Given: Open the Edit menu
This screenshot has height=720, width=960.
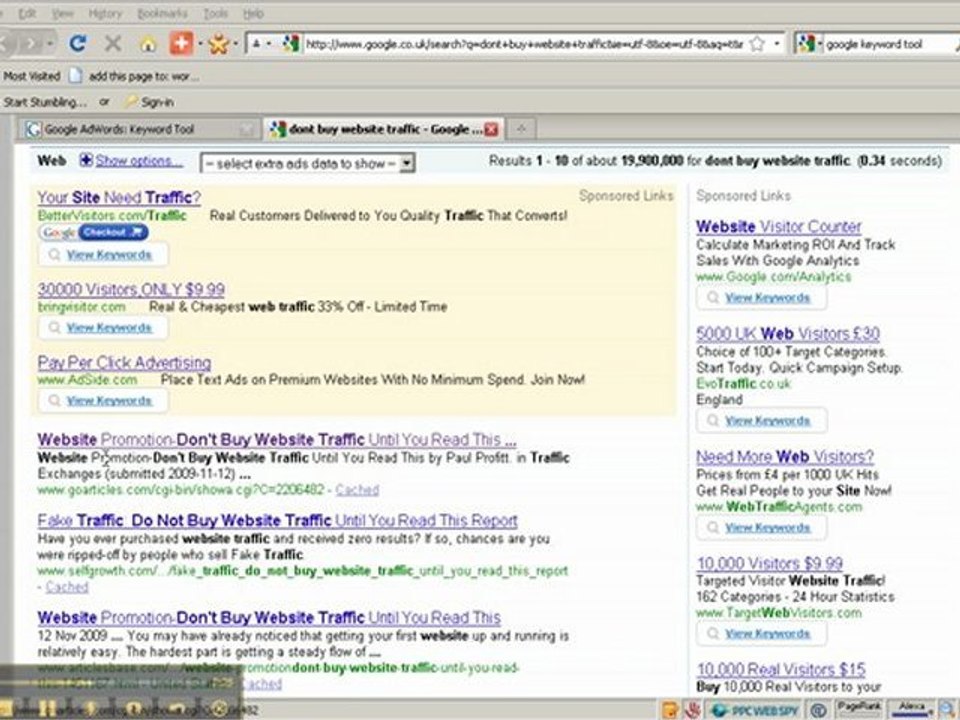Looking at the screenshot, I should [x=27, y=13].
